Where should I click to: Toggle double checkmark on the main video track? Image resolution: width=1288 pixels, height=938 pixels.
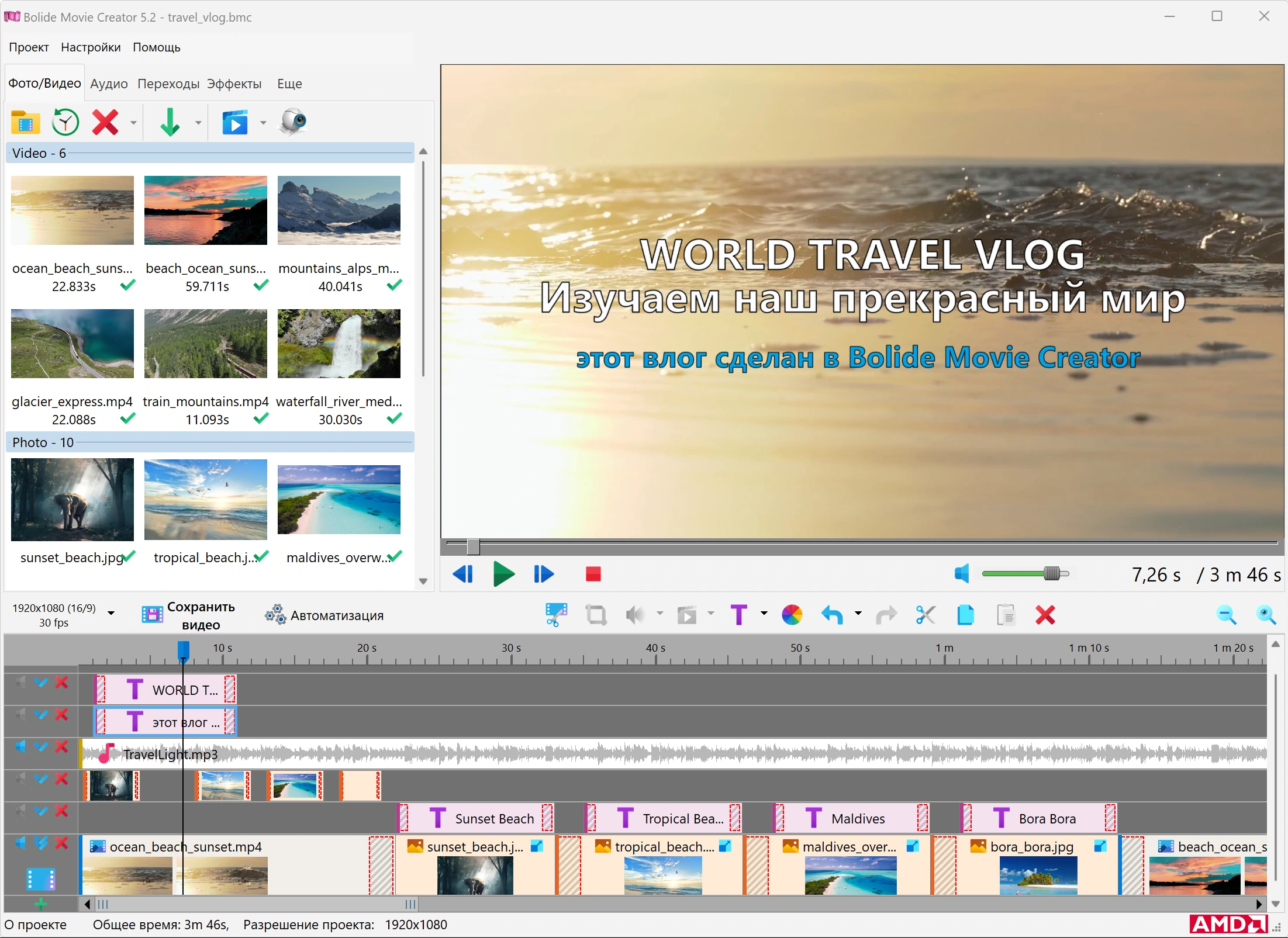(41, 843)
